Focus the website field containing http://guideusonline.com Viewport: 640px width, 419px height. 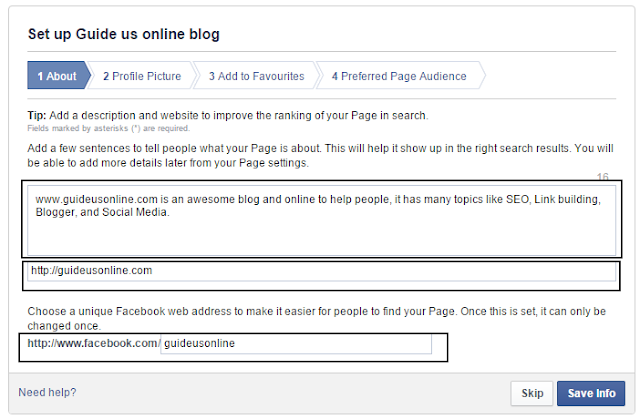pos(320,271)
